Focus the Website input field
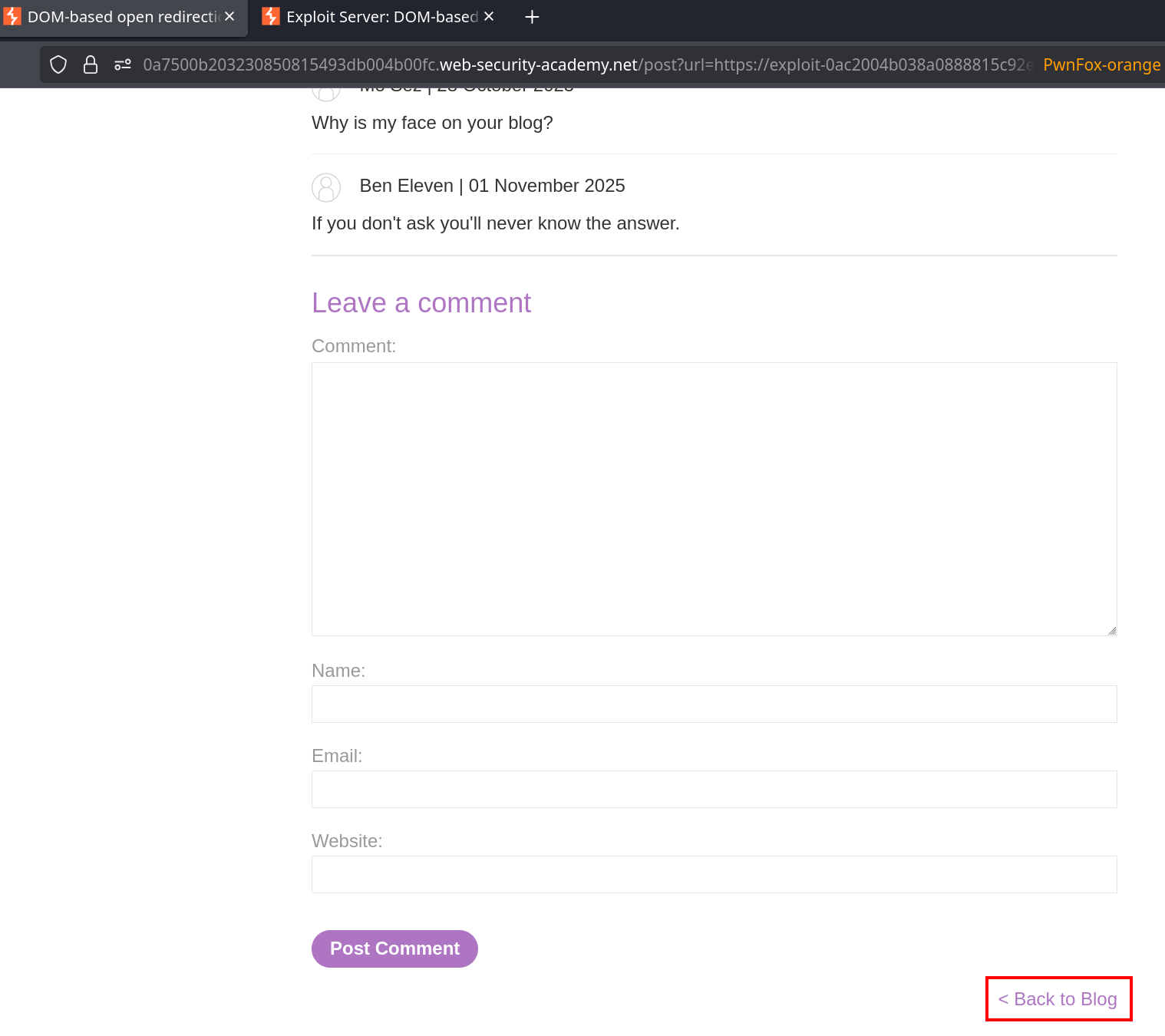The width and height of the screenshot is (1165, 1036). click(x=714, y=874)
